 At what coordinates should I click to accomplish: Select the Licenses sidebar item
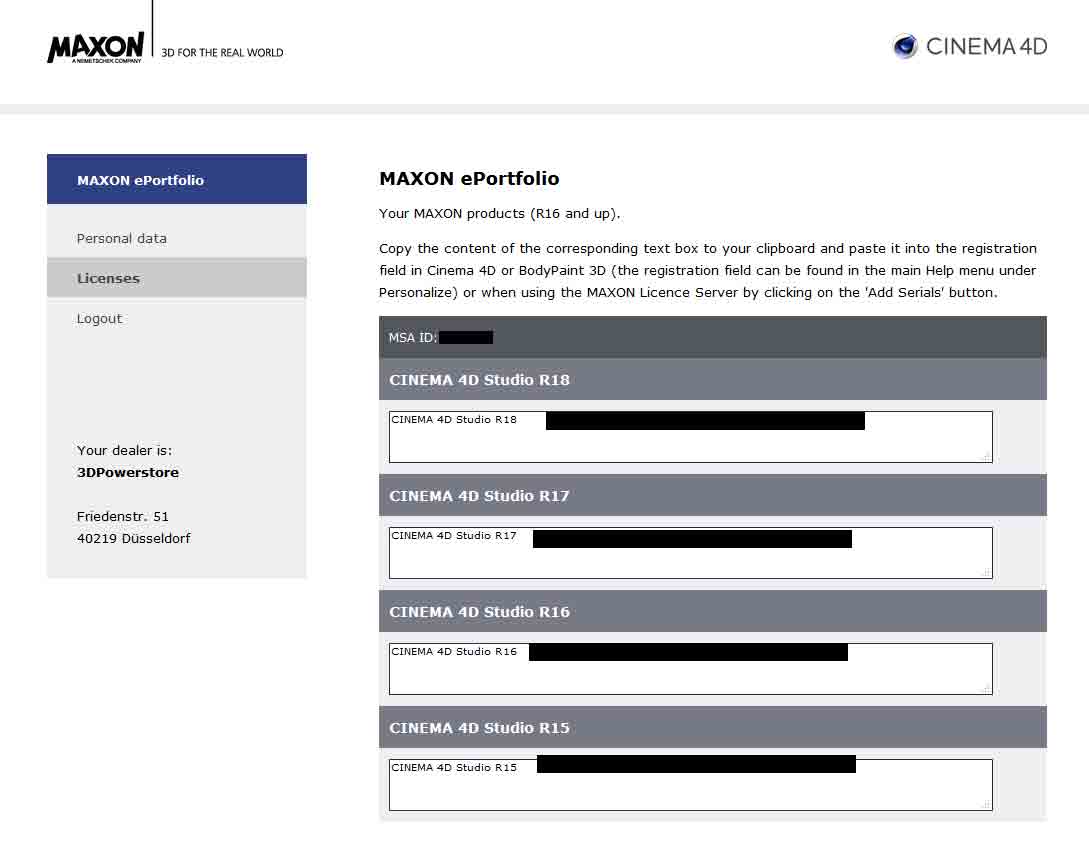click(x=108, y=278)
